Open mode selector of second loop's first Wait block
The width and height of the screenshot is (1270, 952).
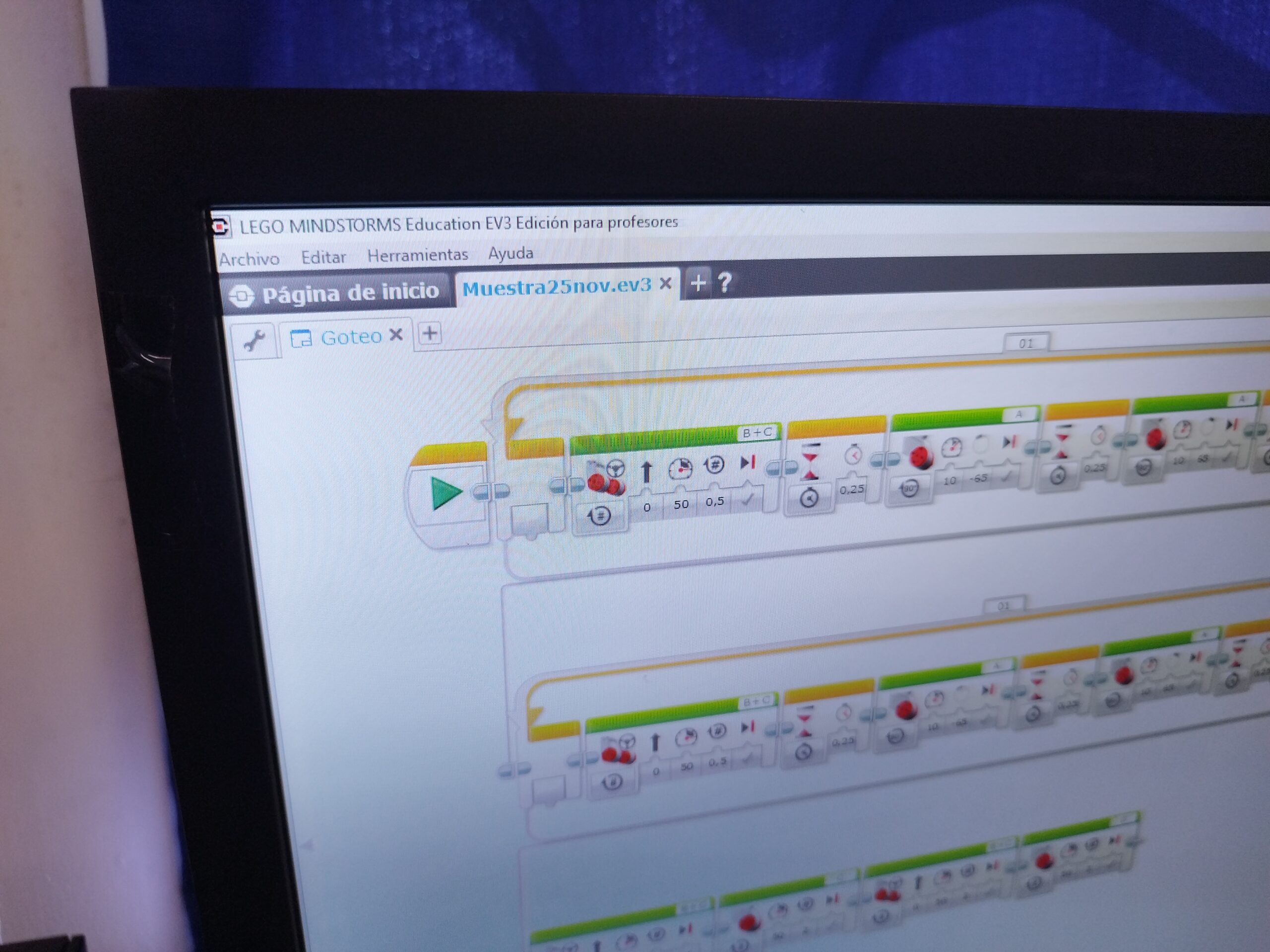click(x=804, y=752)
